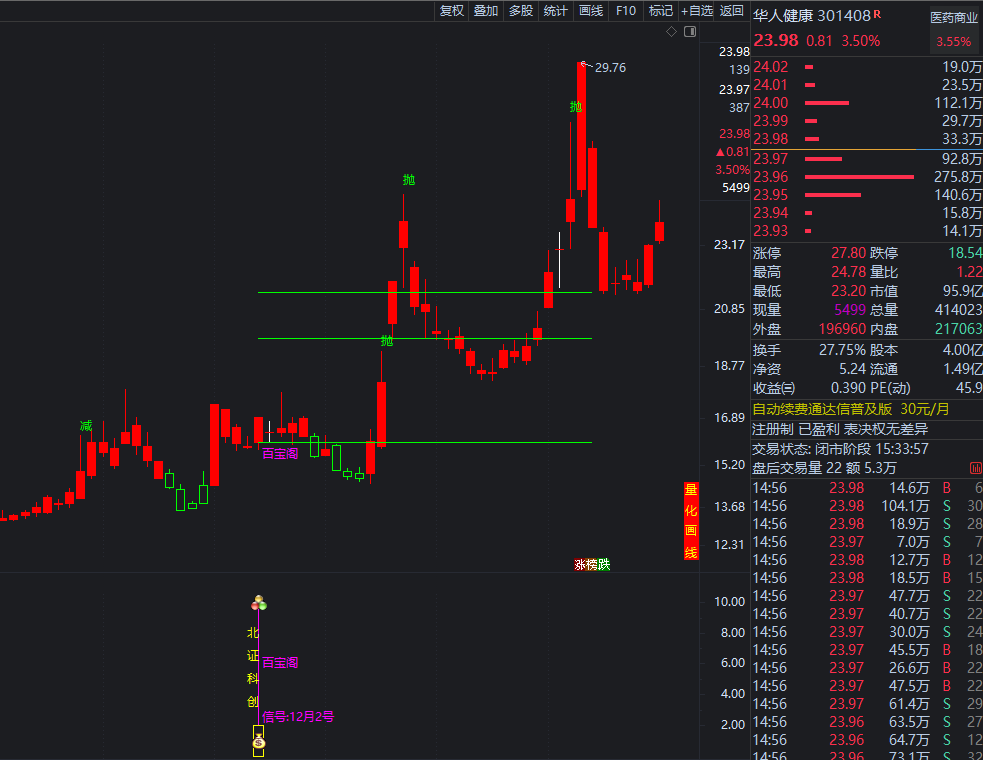
Task: Open the 叠加 overlay menu
Action: (486, 11)
